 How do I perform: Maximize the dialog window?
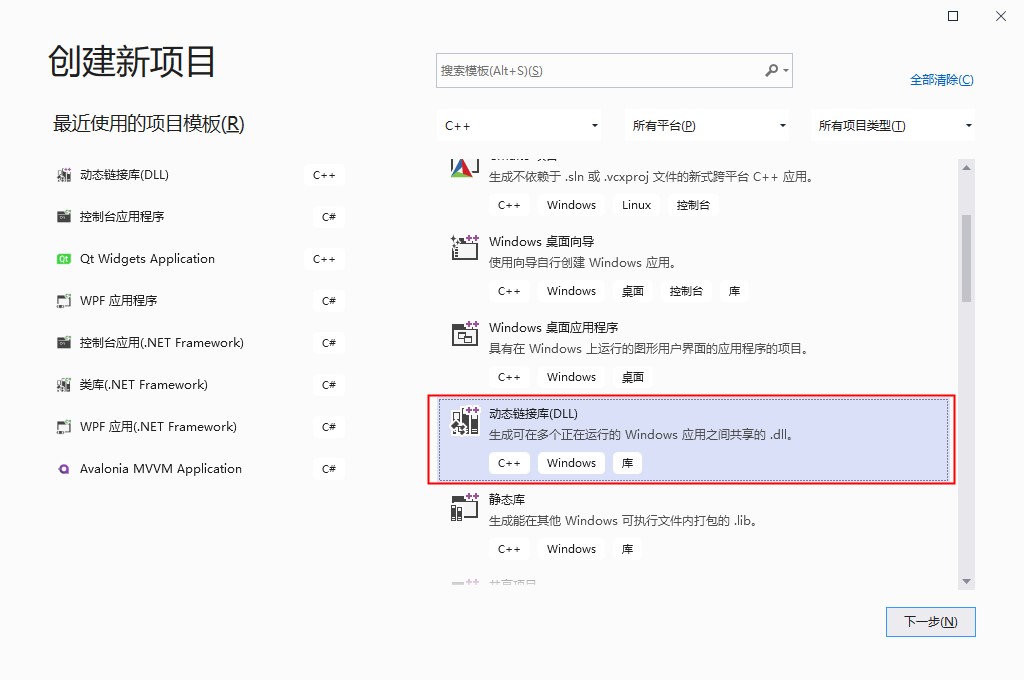pos(953,16)
